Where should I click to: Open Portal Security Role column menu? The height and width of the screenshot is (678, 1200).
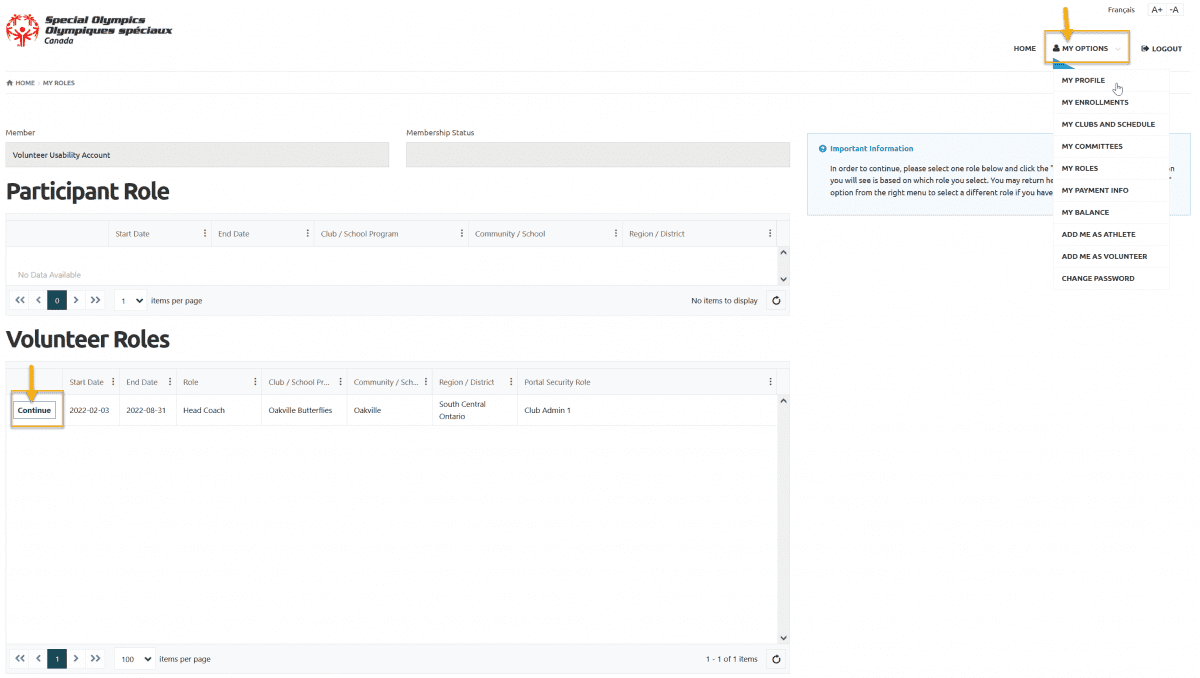tap(770, 381)
